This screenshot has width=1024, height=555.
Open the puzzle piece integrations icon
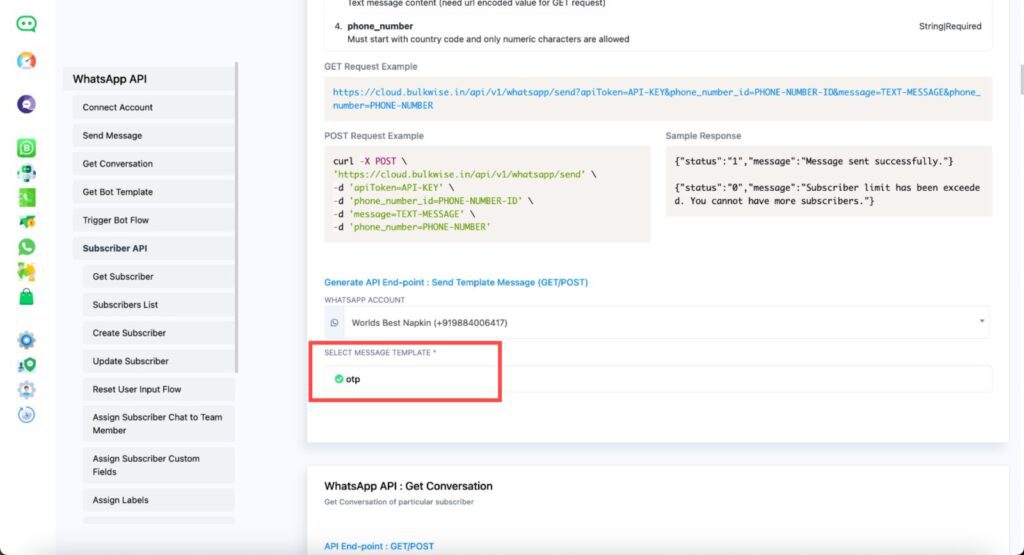[x=26, y=272]
